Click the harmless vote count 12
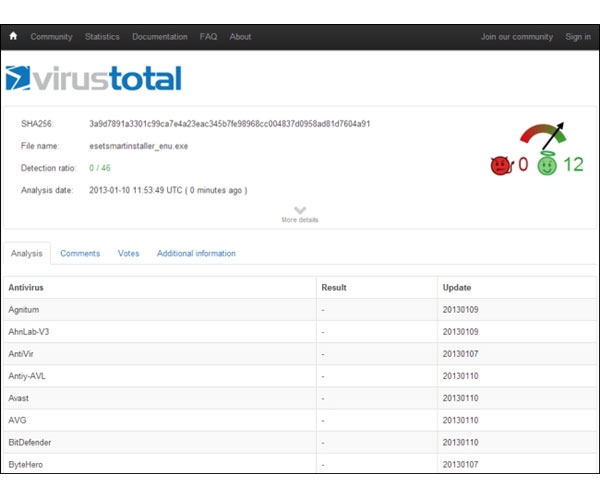The height and width of the screenshot is (498, 600). (x=573, y=165)
